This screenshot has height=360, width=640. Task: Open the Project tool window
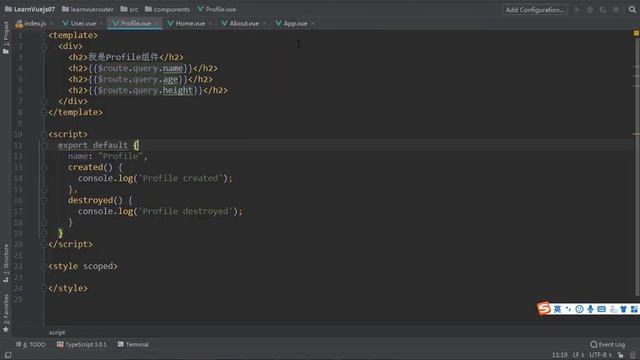6,38
